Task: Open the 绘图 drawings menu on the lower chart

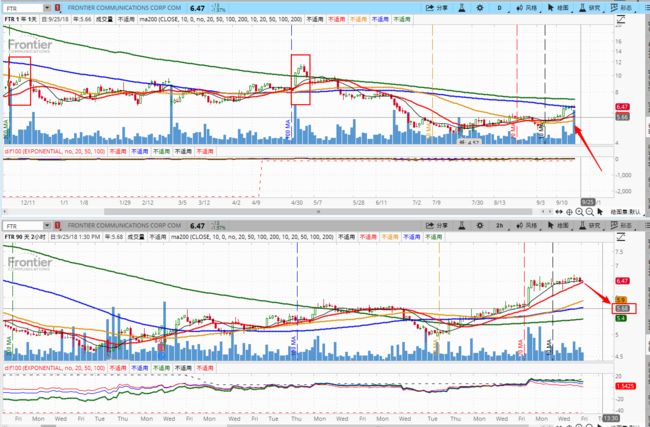Action: pyautogui.click(x=559, y=226)
